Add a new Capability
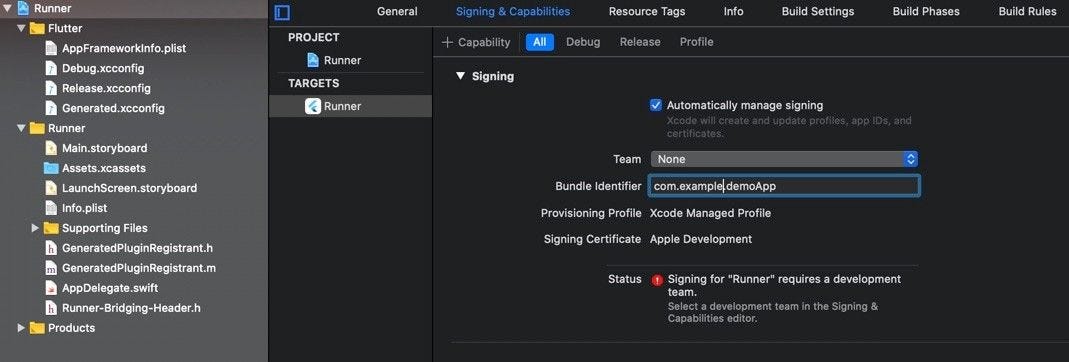 tap(476, 42)
